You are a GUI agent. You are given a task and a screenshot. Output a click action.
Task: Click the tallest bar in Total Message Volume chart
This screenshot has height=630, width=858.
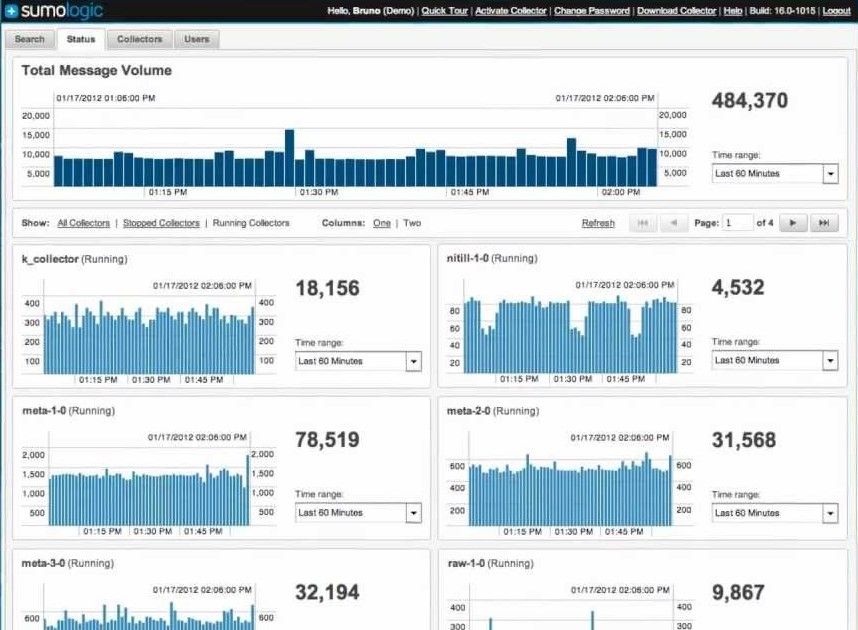point(289,158)
